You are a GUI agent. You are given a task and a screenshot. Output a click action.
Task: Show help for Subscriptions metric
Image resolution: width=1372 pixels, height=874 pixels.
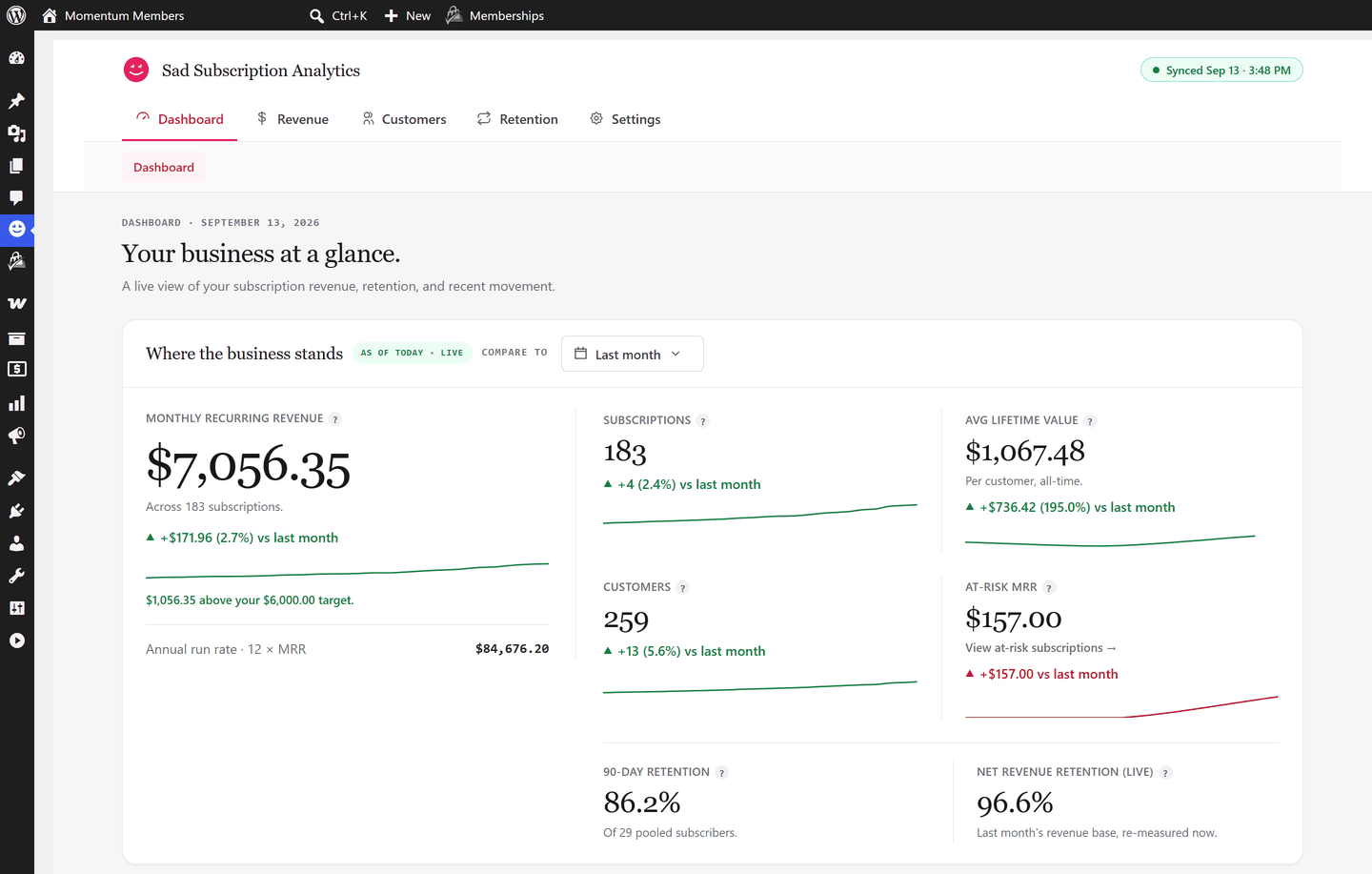click(703, 421)
